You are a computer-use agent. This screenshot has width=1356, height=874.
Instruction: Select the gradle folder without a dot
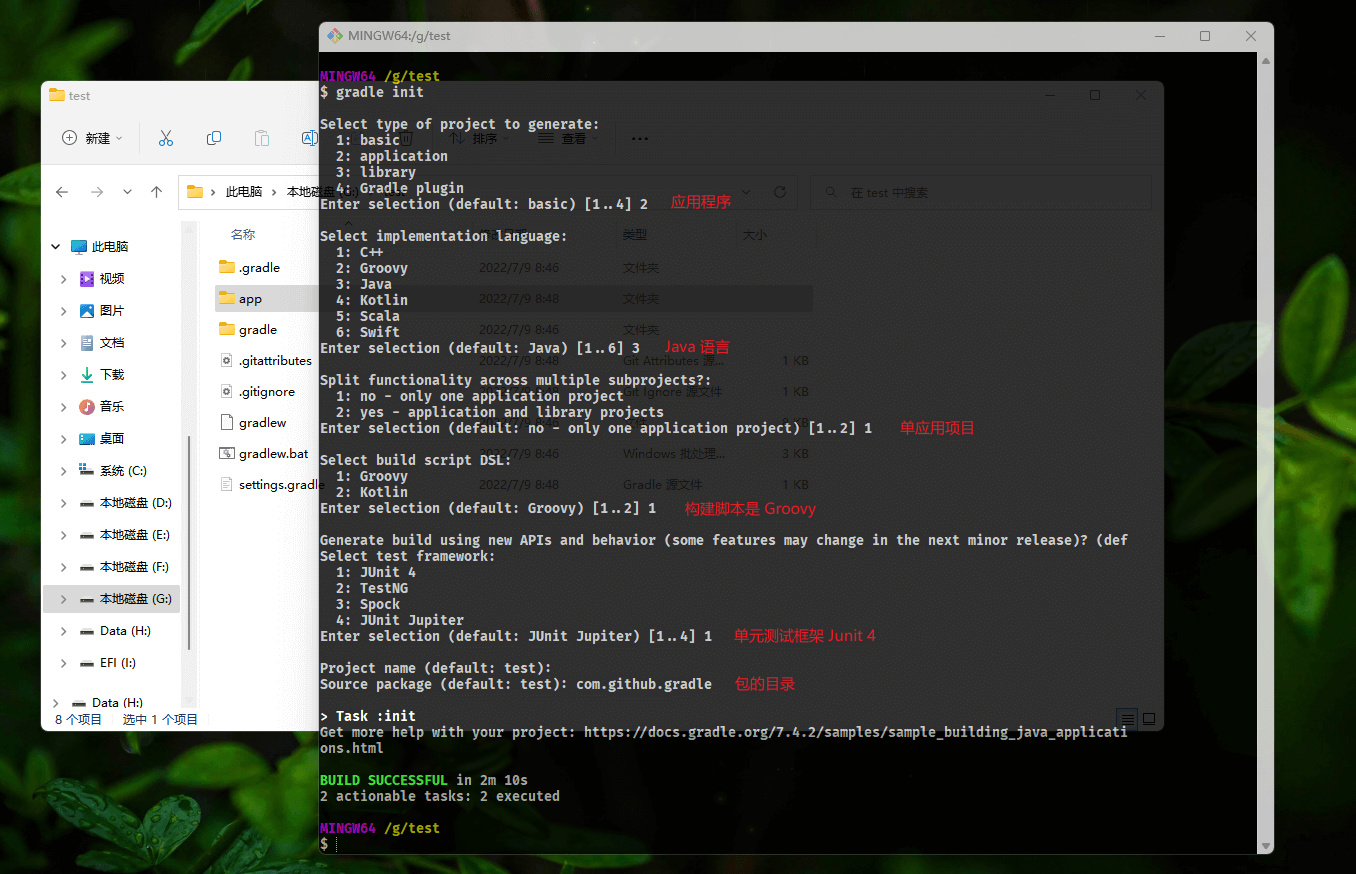pos(258,330)
